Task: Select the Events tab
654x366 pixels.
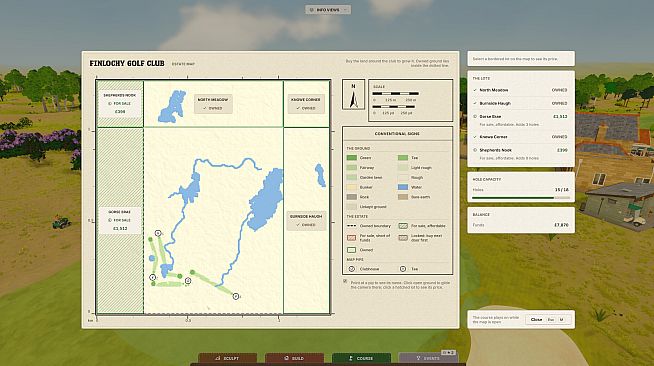Action: point(428,358)
